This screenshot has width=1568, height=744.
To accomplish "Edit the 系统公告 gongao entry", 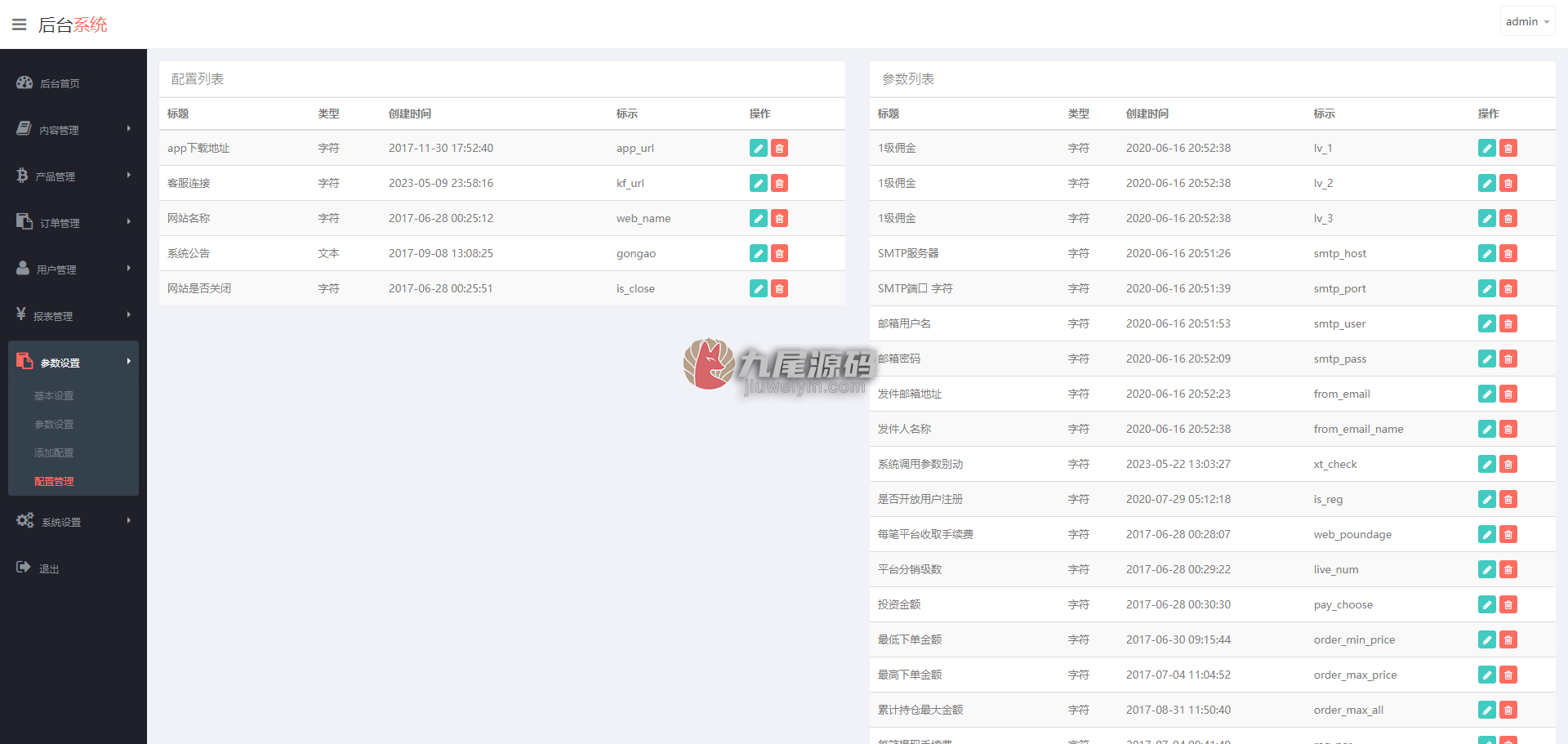I will [759, 253].
